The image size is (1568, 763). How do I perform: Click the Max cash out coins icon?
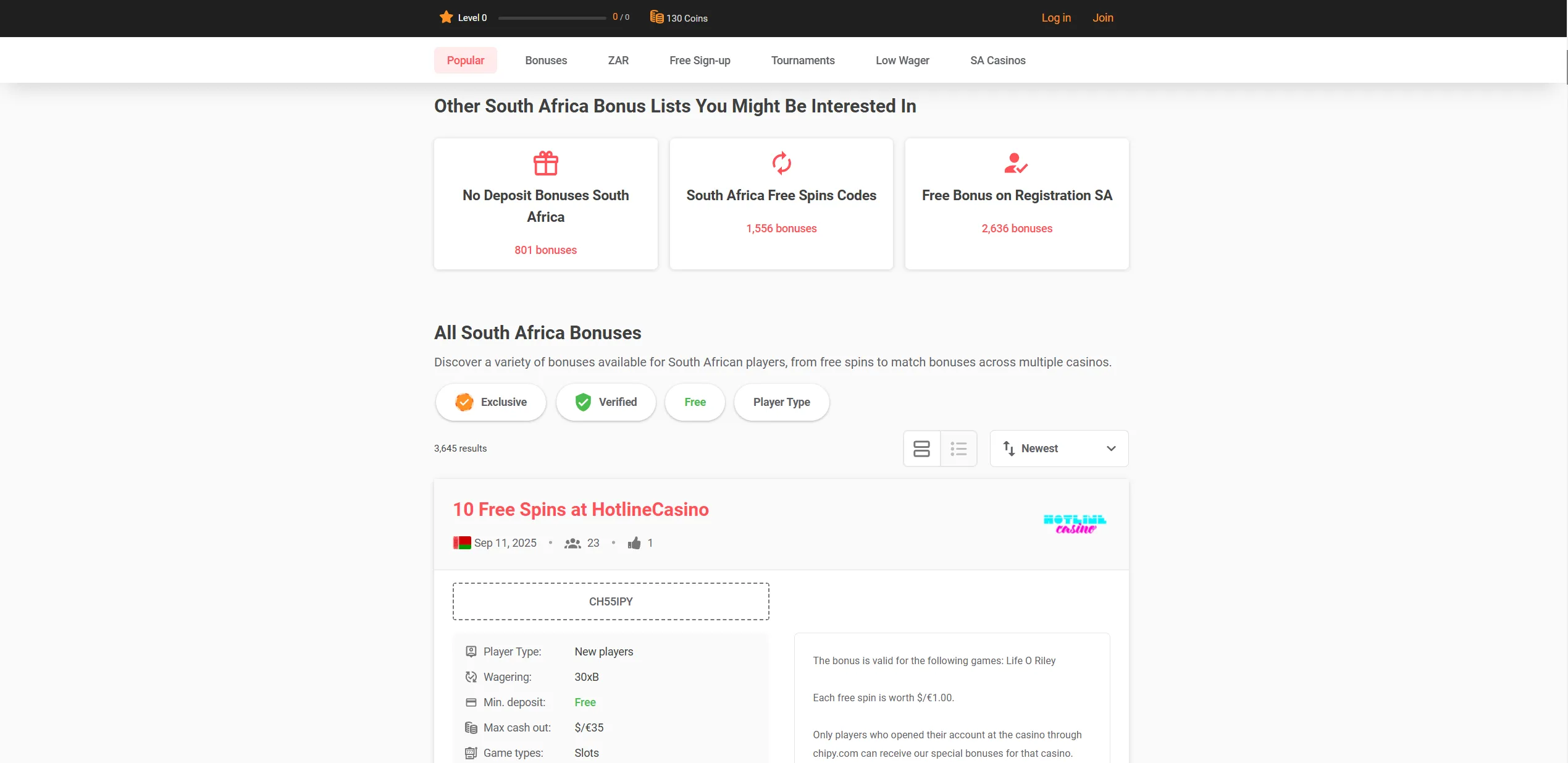(x=471, y=728)
